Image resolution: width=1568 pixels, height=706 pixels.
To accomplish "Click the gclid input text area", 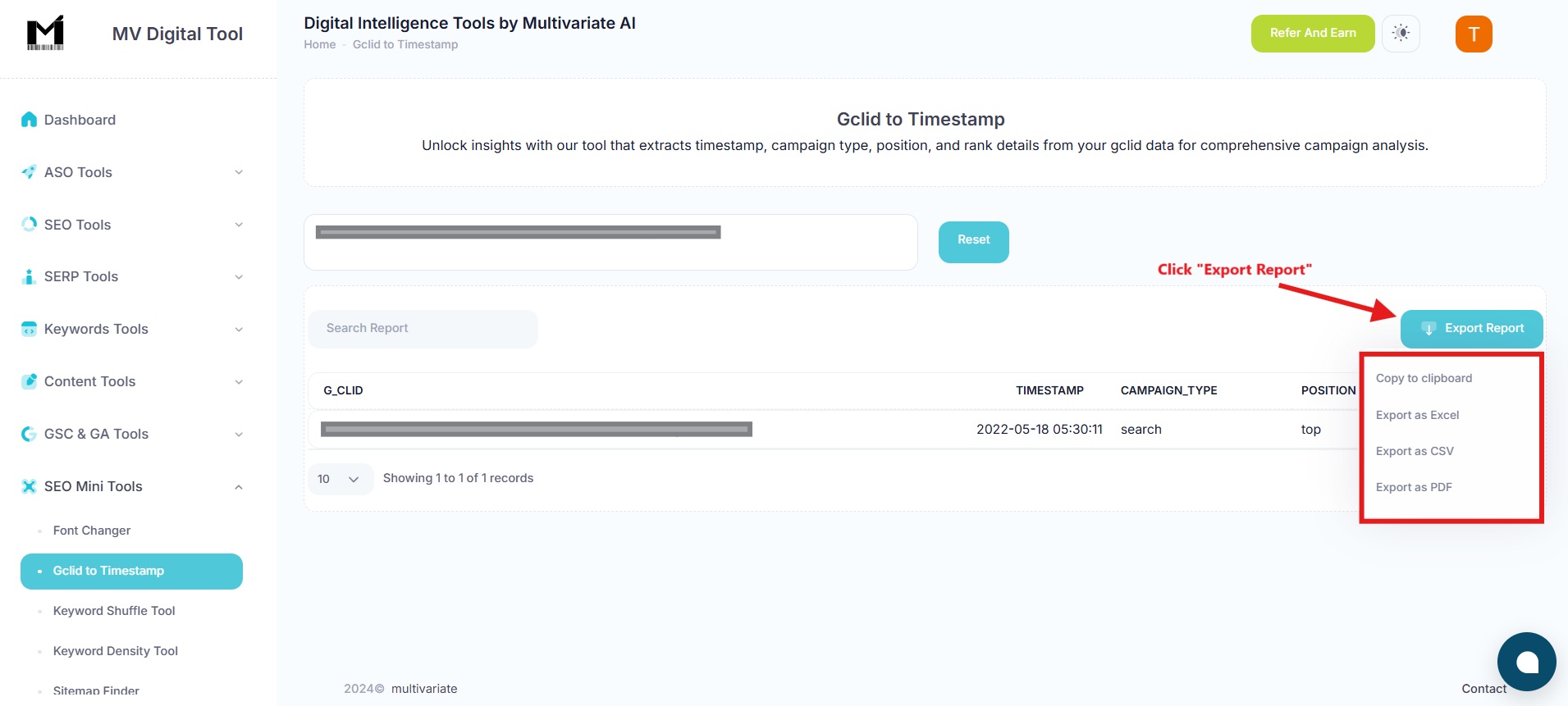I will click(610, 243).
